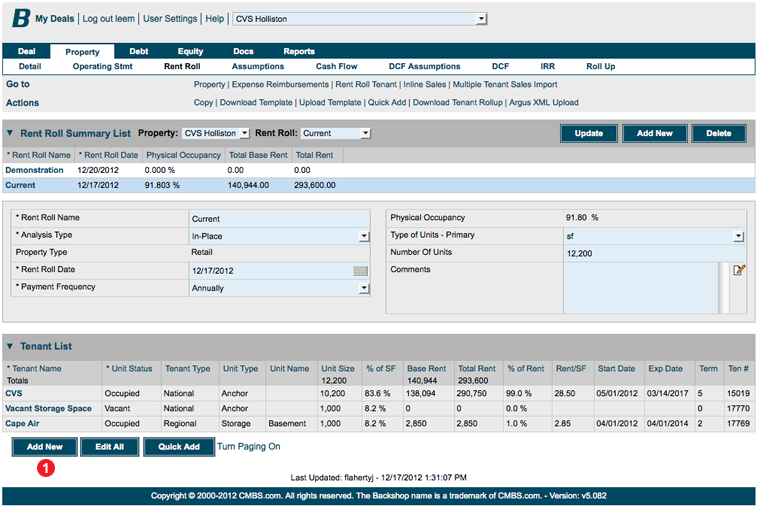Click Turn Paging On
Image resolution: width=757 pixels, height=509 pixels.
point(249,447)
